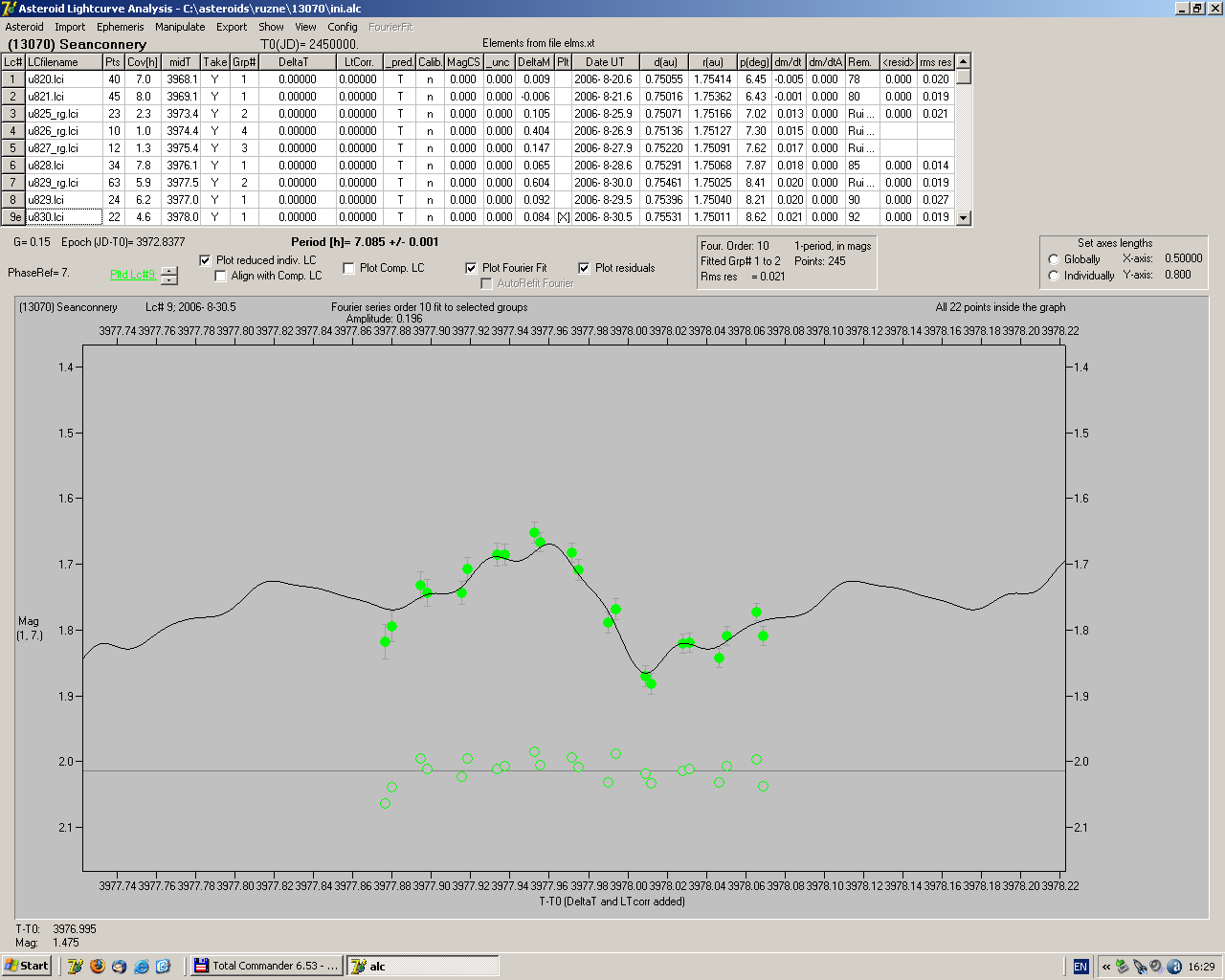Select u829_rg.lci filename cell
The width and height of the screenshot is (1225, 980).
pos(64,183)
